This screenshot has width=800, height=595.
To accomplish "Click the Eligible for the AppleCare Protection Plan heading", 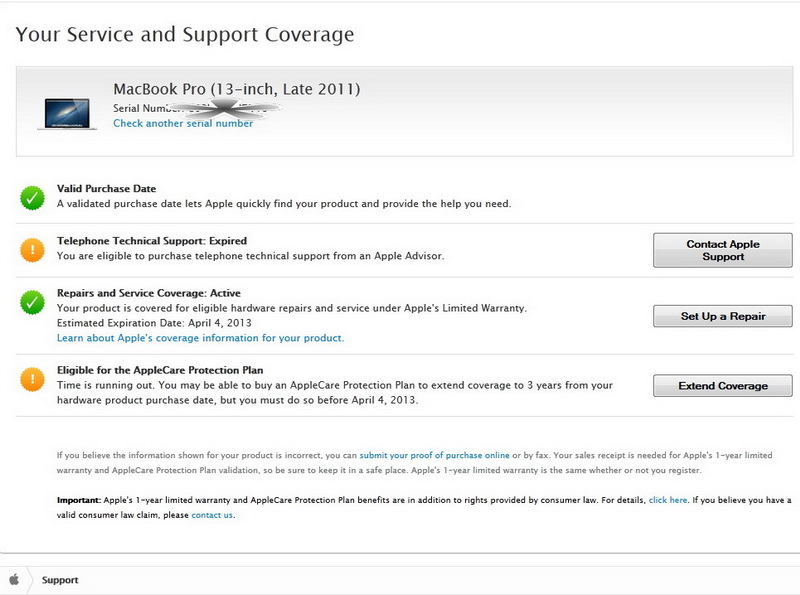I will (x=160, y=370).
